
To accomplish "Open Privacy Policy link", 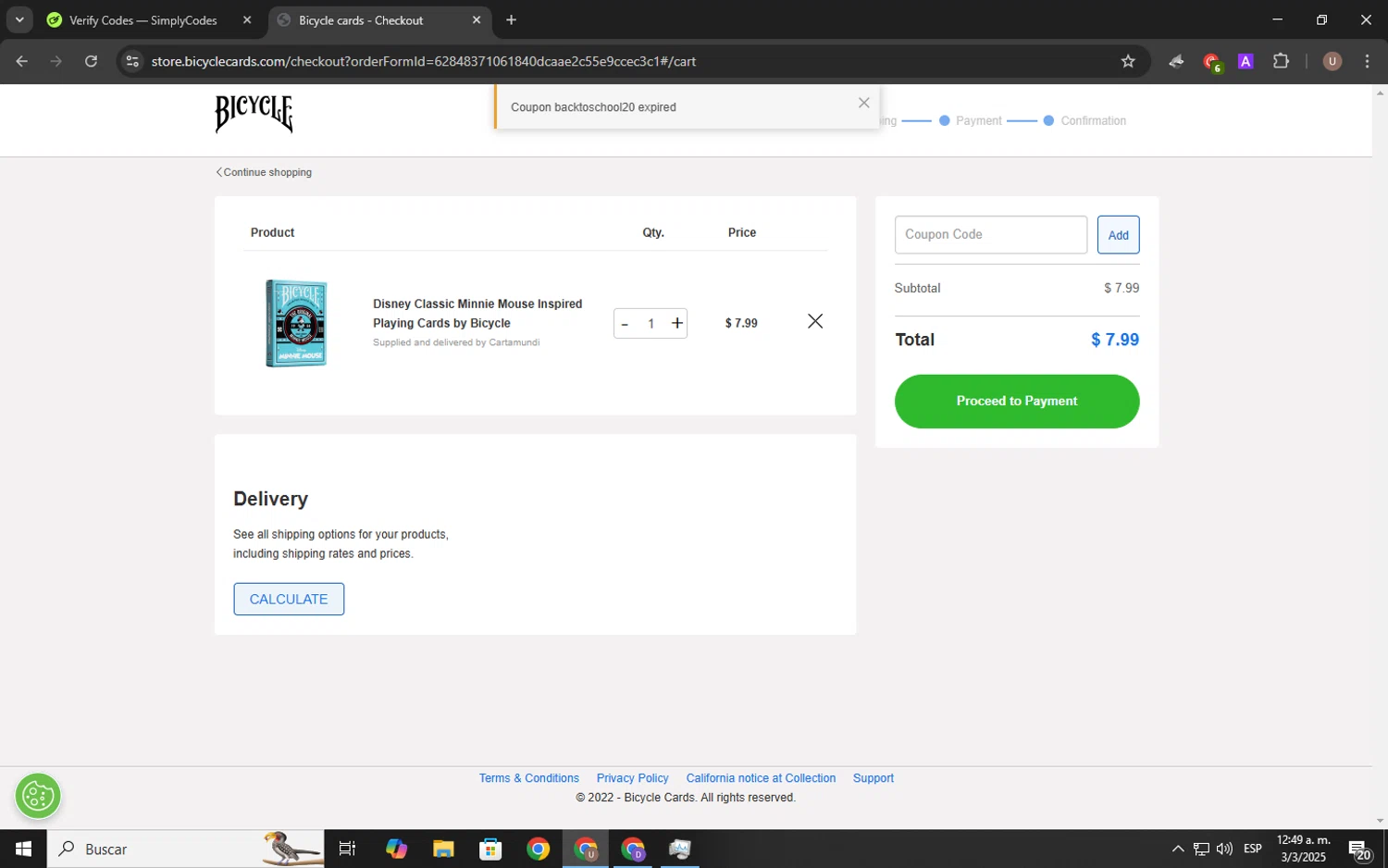I will pos(632,778).
